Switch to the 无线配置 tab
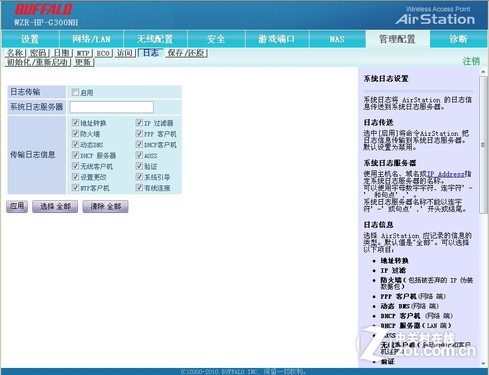489x375 pixels. point(155,39)
